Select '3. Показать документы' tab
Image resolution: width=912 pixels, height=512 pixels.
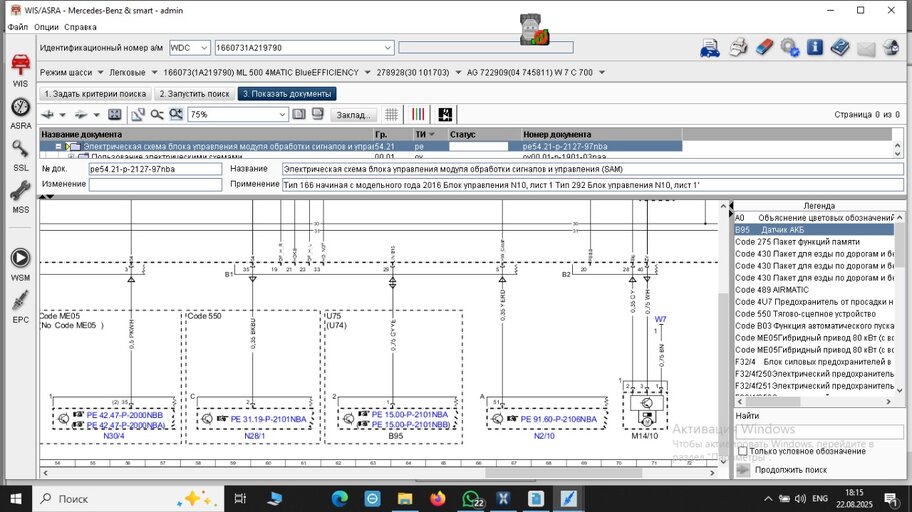(x=287, y=94)
